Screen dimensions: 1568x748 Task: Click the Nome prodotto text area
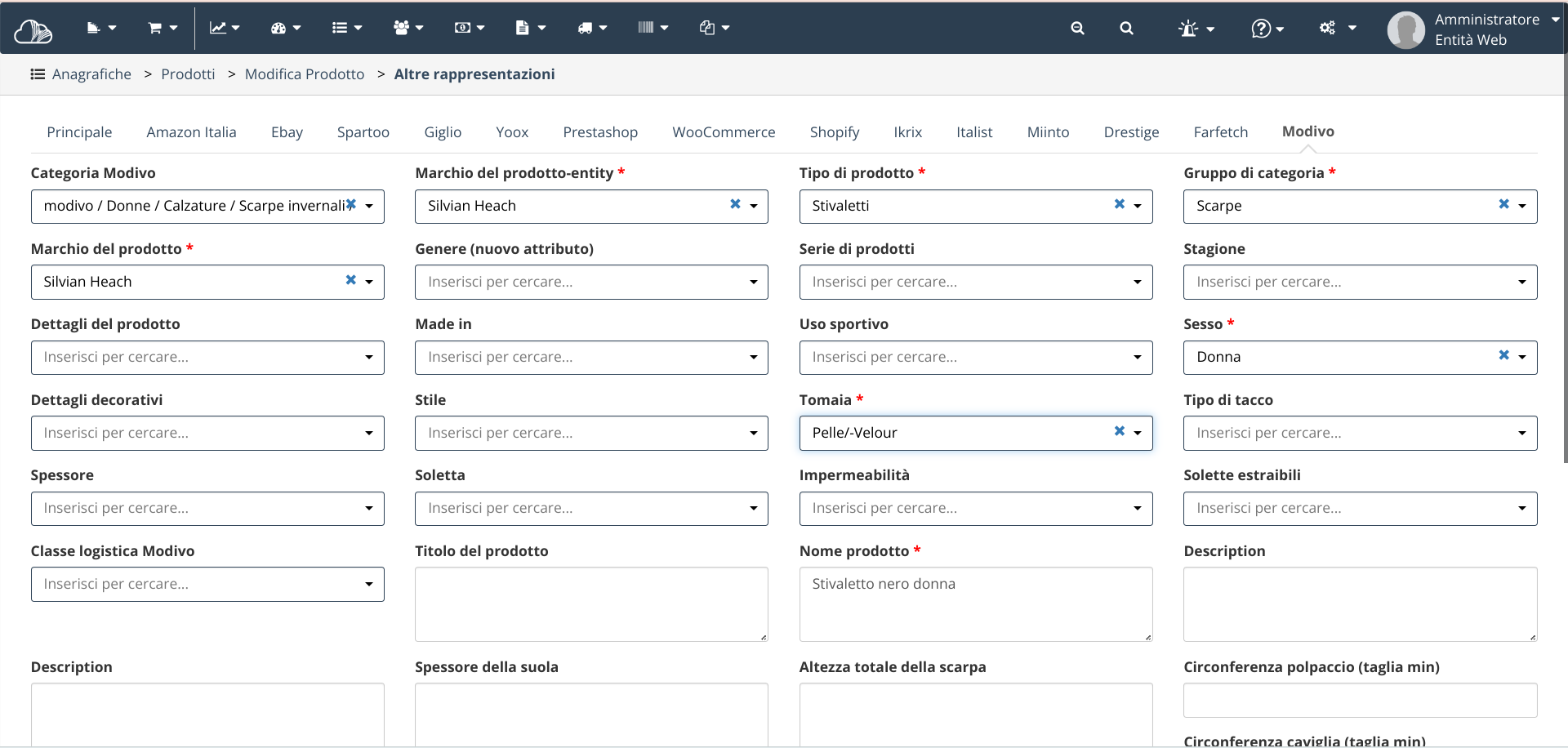coord(976,604)
